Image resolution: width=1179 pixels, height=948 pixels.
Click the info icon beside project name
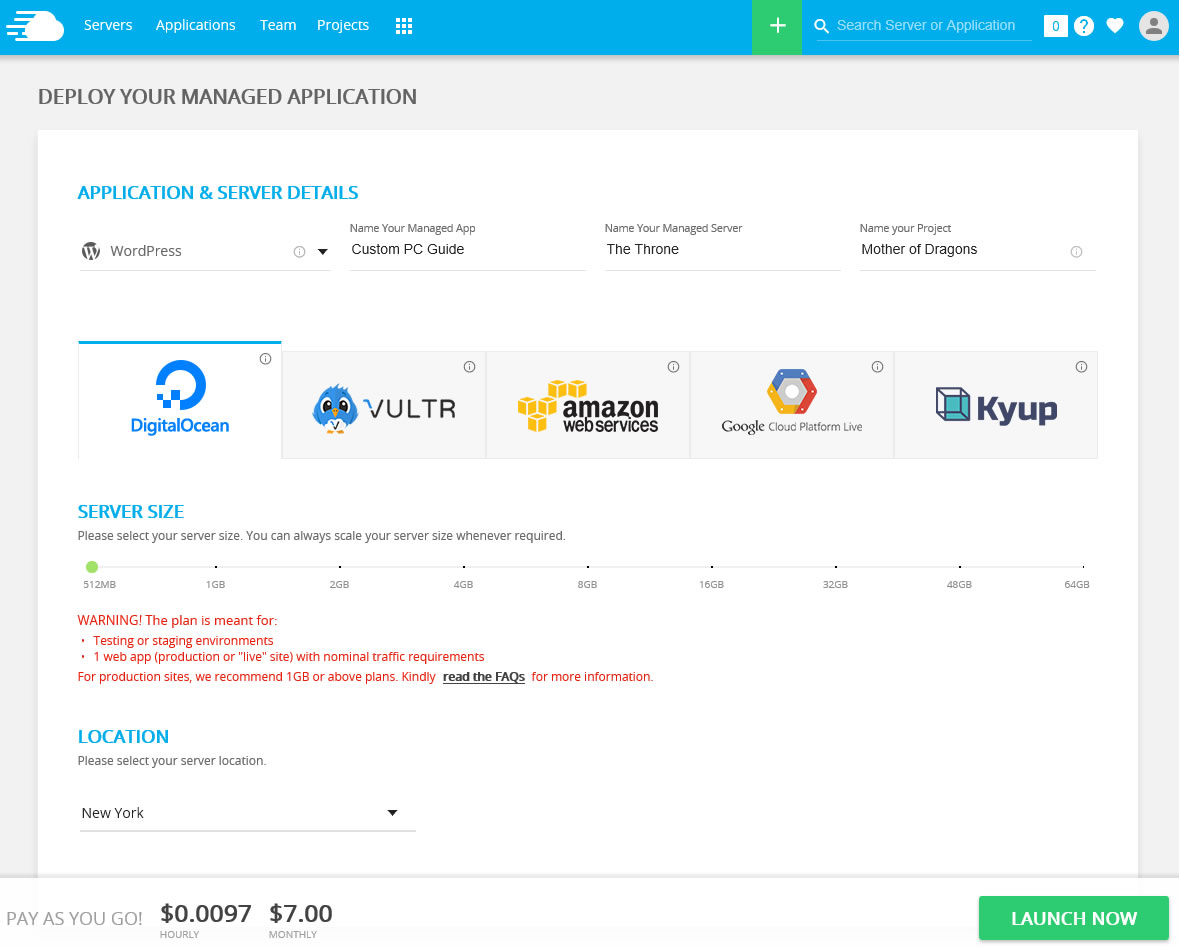1076,252
